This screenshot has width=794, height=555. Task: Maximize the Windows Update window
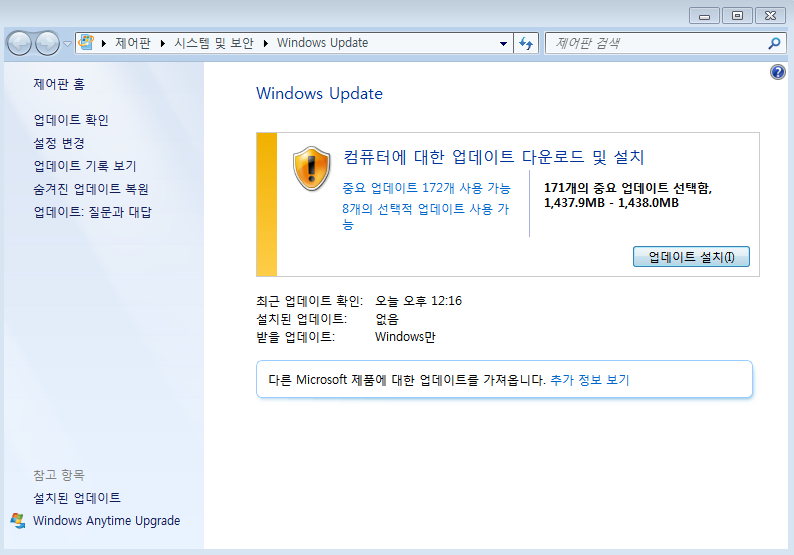pos(737,16)
